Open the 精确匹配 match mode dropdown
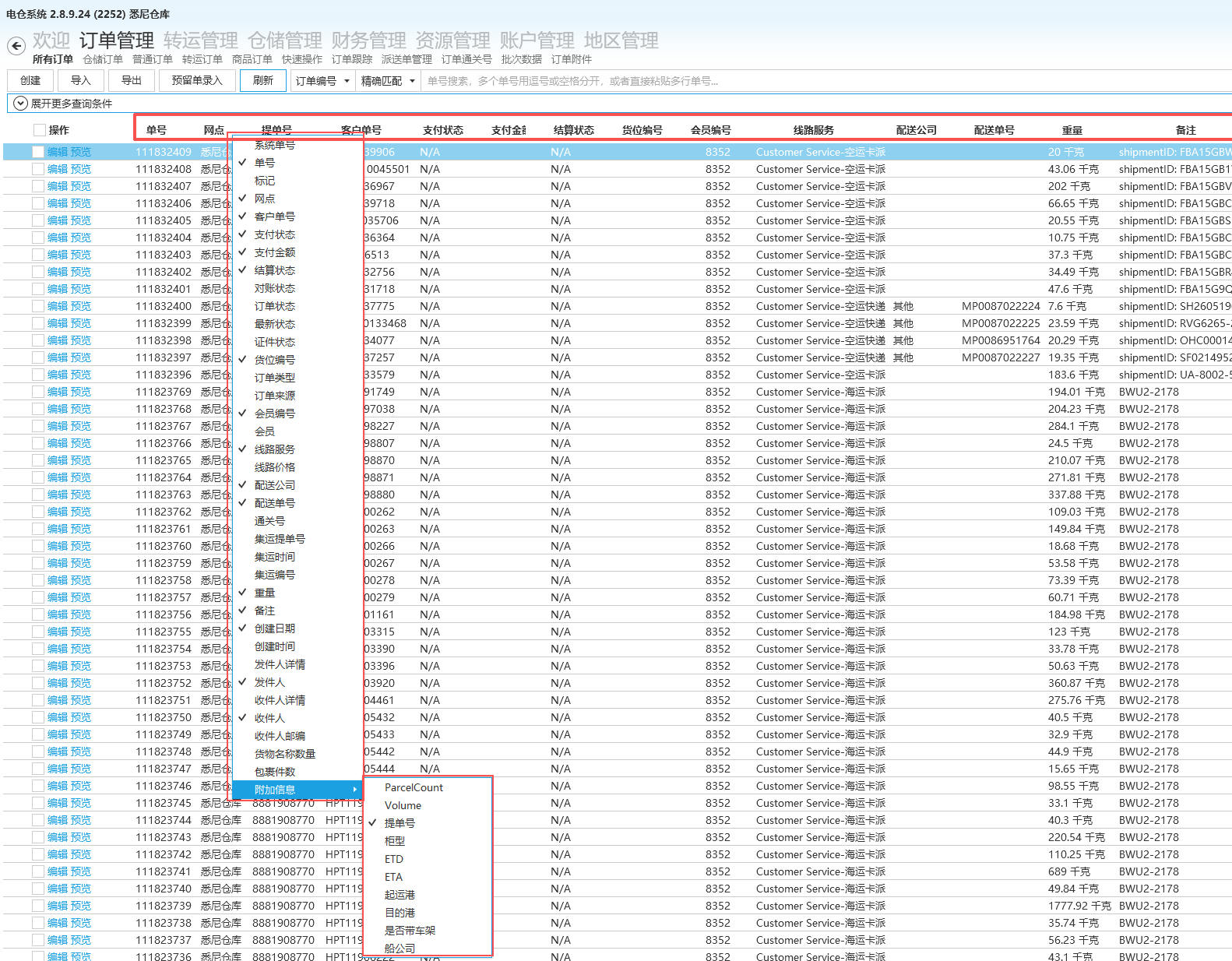1232x961 pixels. (388, 81)
